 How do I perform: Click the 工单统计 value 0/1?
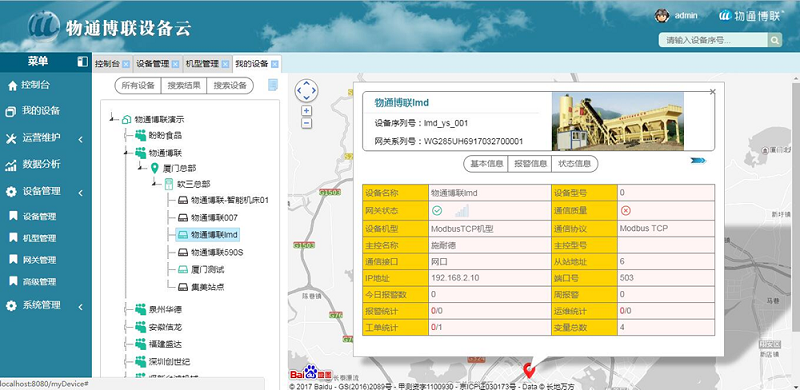(436, 327)
